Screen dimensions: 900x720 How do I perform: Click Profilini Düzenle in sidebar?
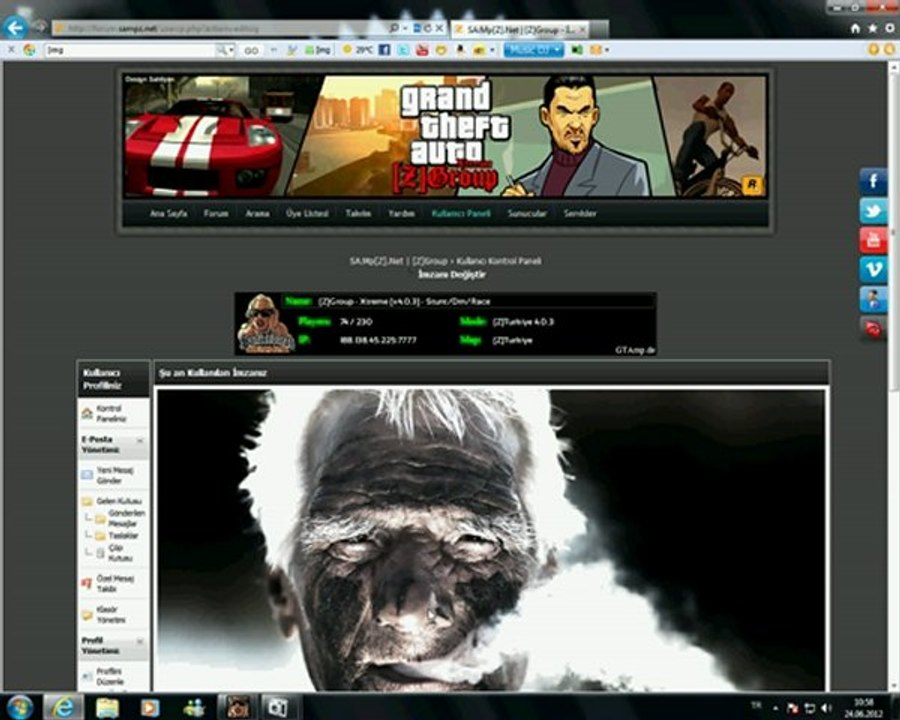pos(110,676)
